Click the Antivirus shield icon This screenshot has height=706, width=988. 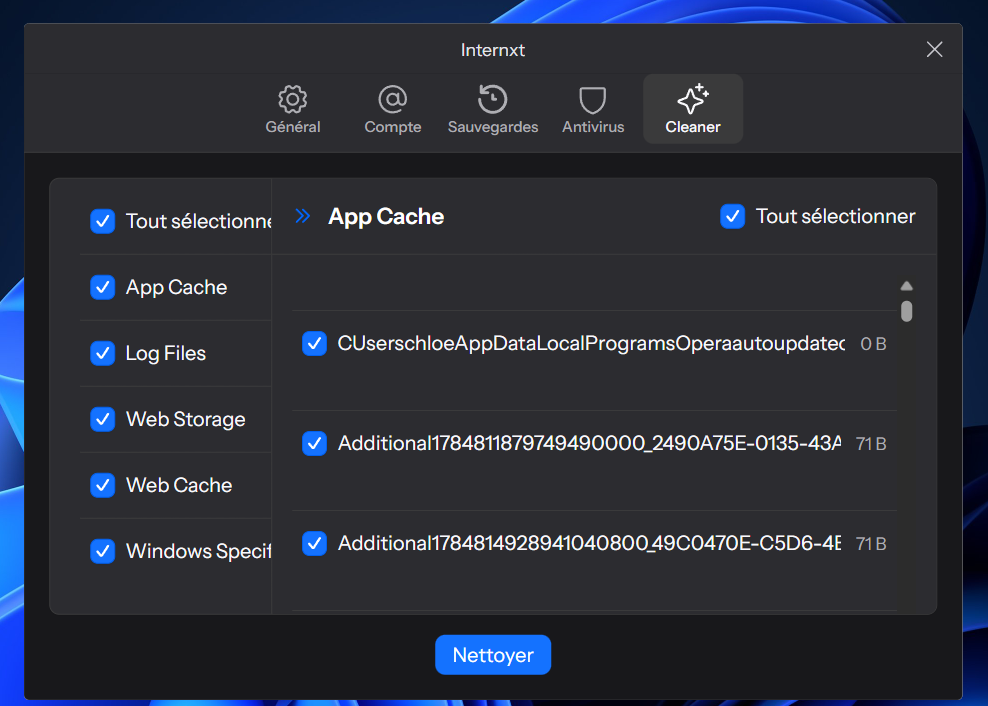(592, 100)
